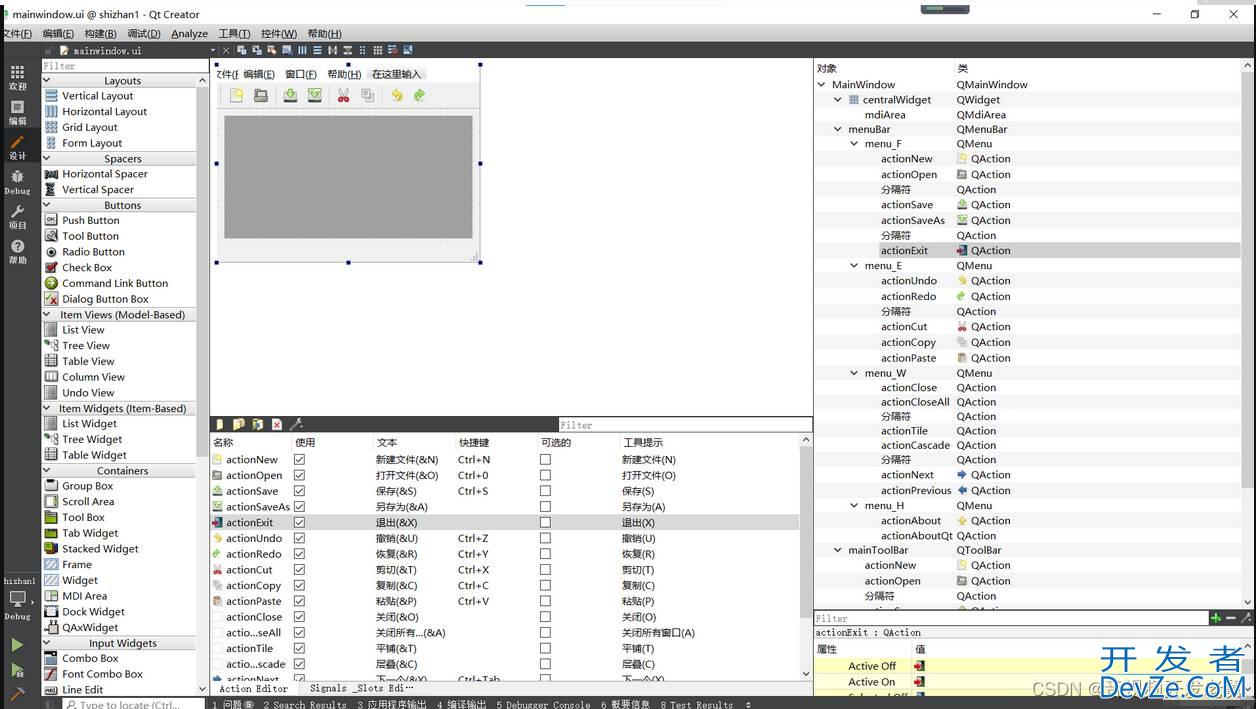
Task: Build the project with the hammer icon
Action: click(x=17, y=694)
